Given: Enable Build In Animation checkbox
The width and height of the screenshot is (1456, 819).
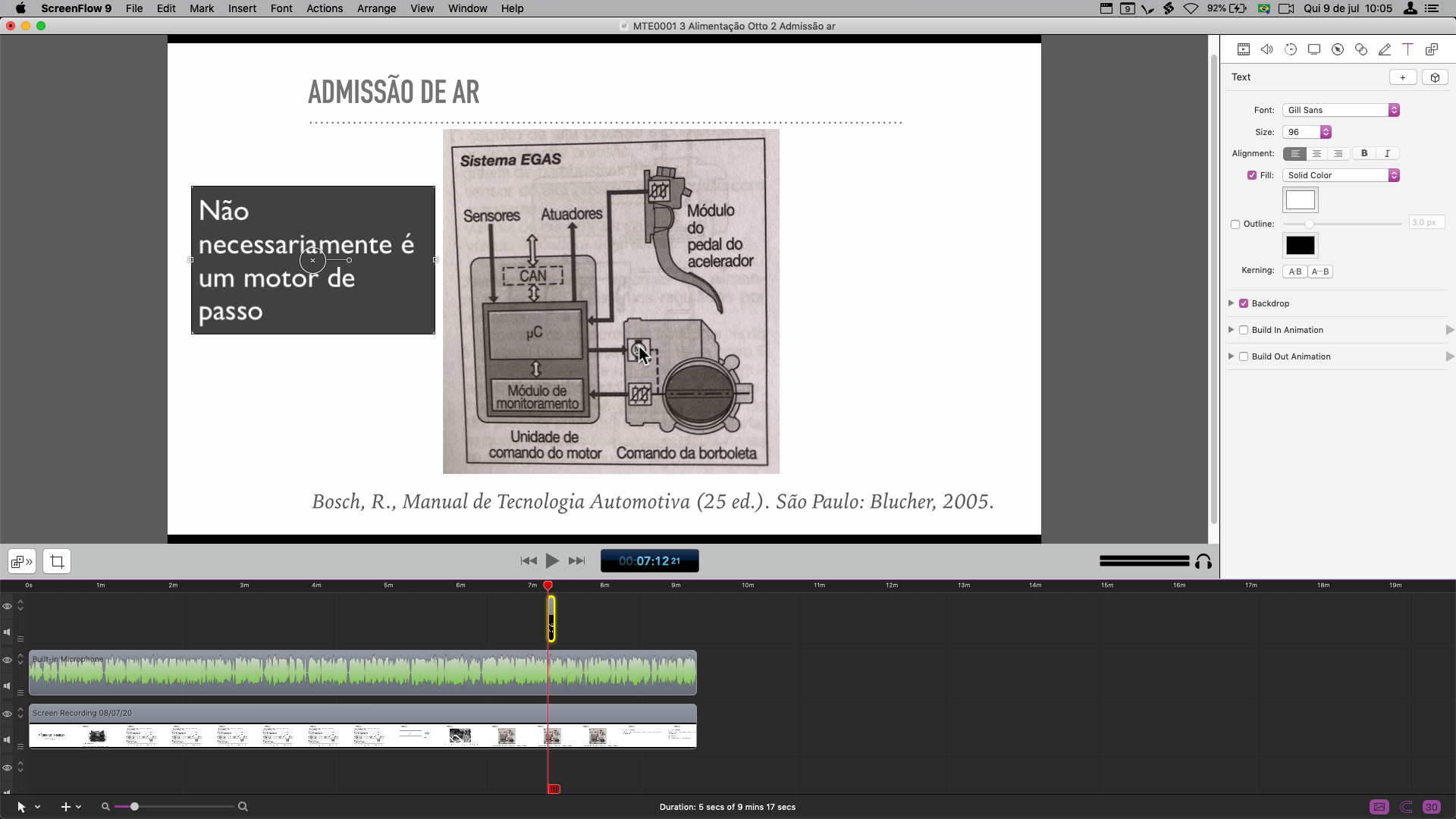Looking at the screenshot, I should [x=1244, y=330].
